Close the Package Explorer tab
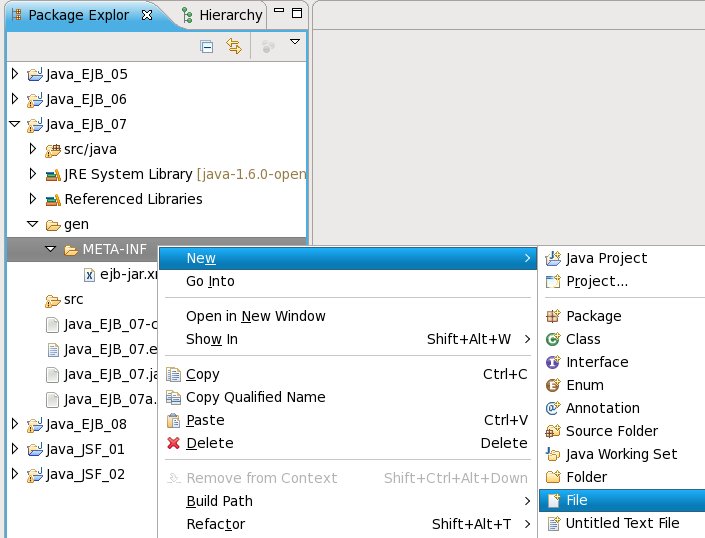Image resolution: width=705 pixels, height=538 pixels. pyautogui.click(x=147, y=15)
